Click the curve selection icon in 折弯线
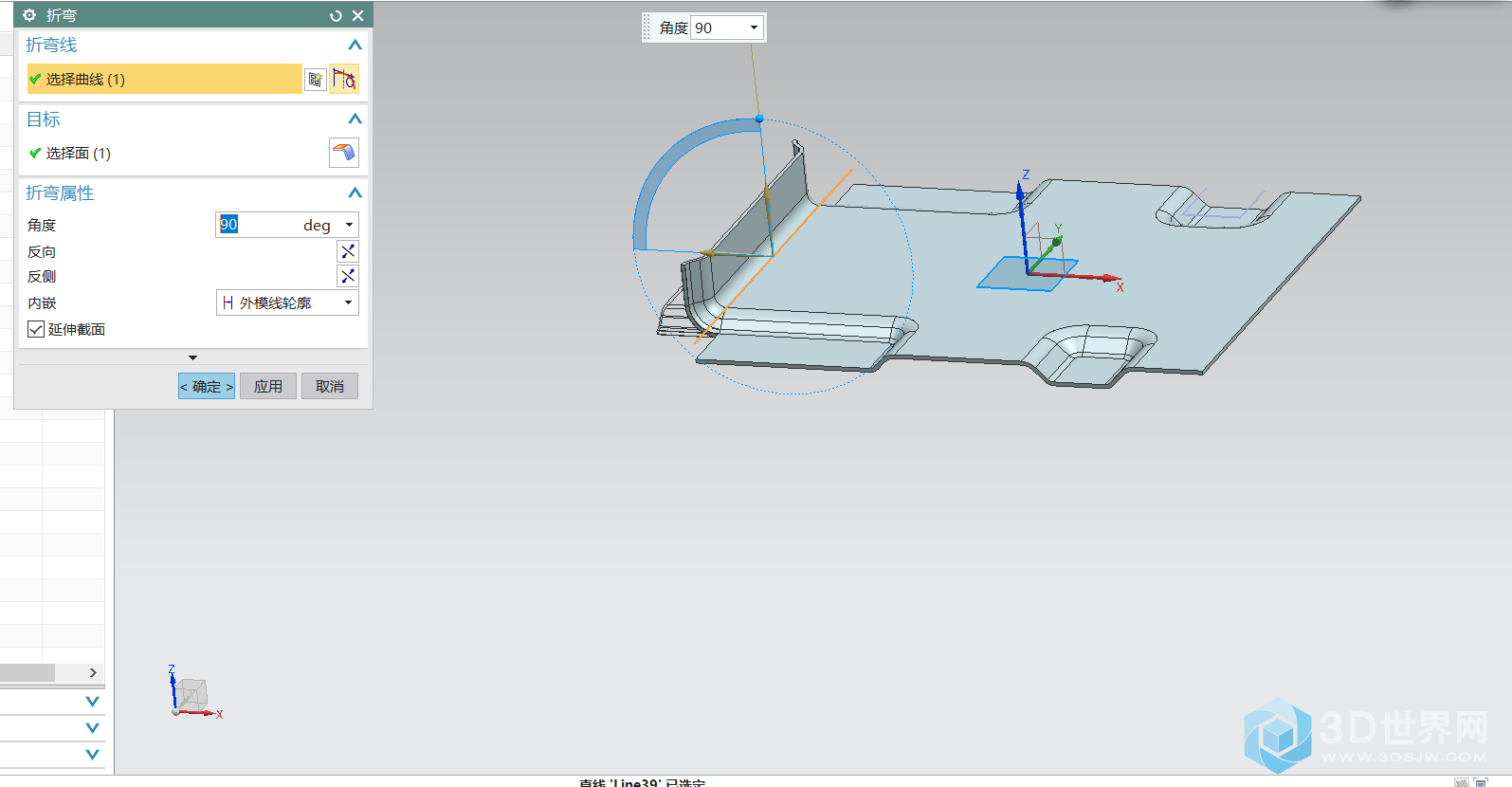 pos(344,79)
